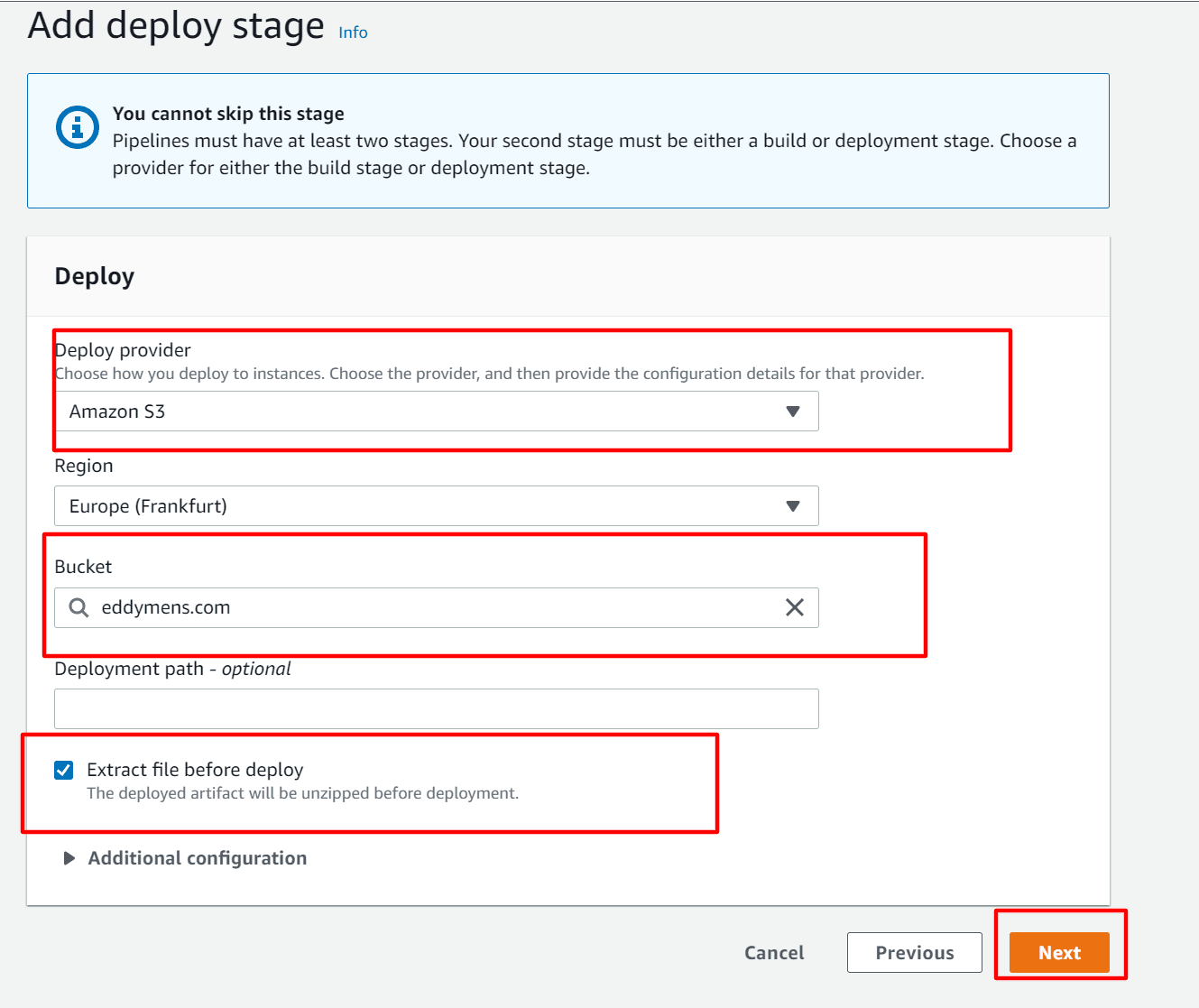This screenshot has width=1199, height=1008.
Task: Cancel the pipeline creation
Action: (x=774, y=953)
